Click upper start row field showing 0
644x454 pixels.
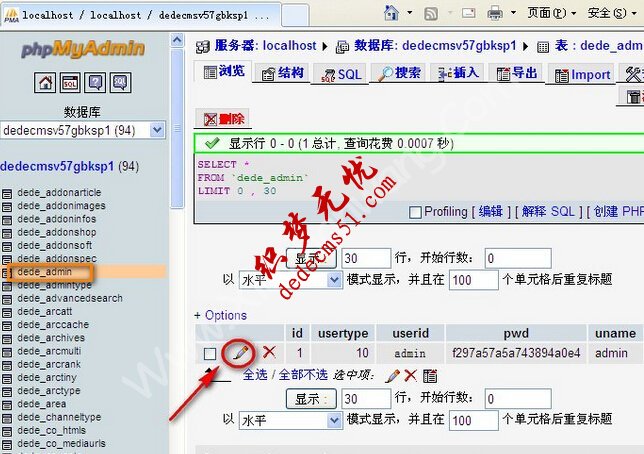(518, 258)
